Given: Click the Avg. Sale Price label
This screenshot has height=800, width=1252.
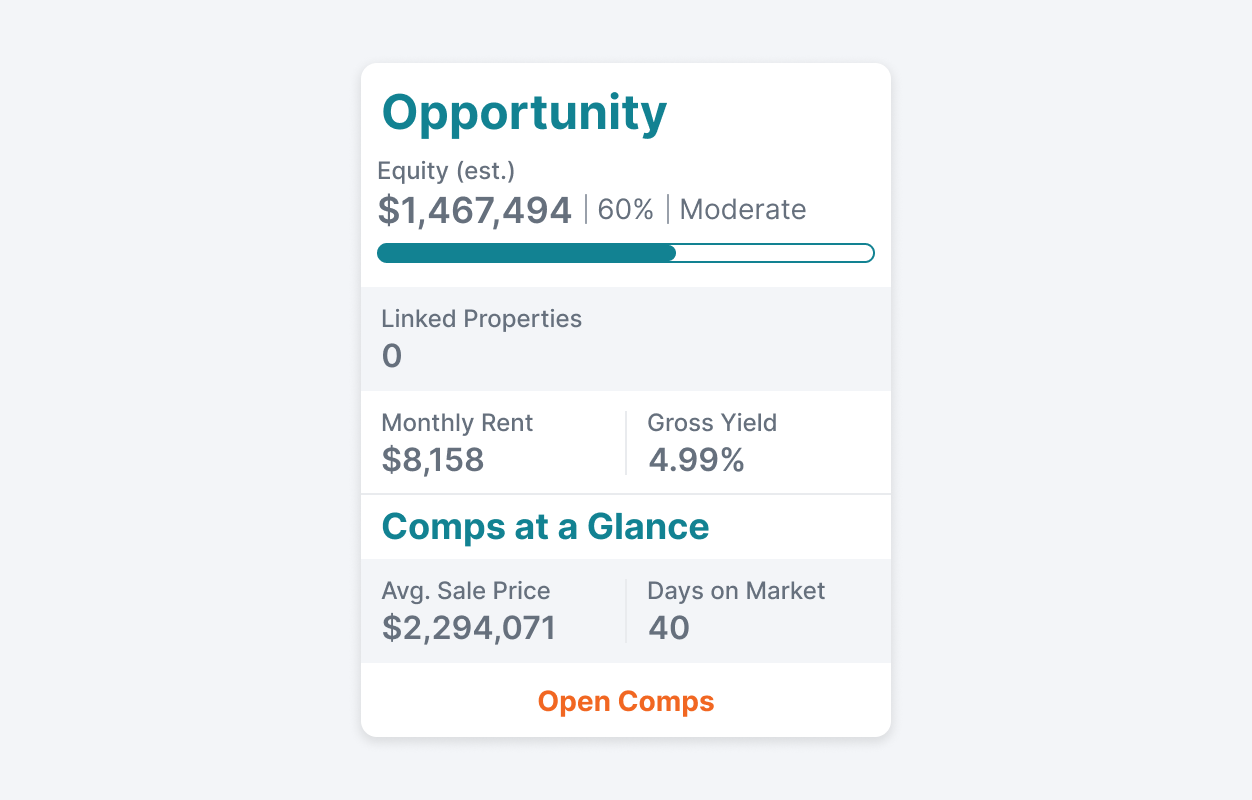Looking at the screenshot, I should (x=466, y=591).
